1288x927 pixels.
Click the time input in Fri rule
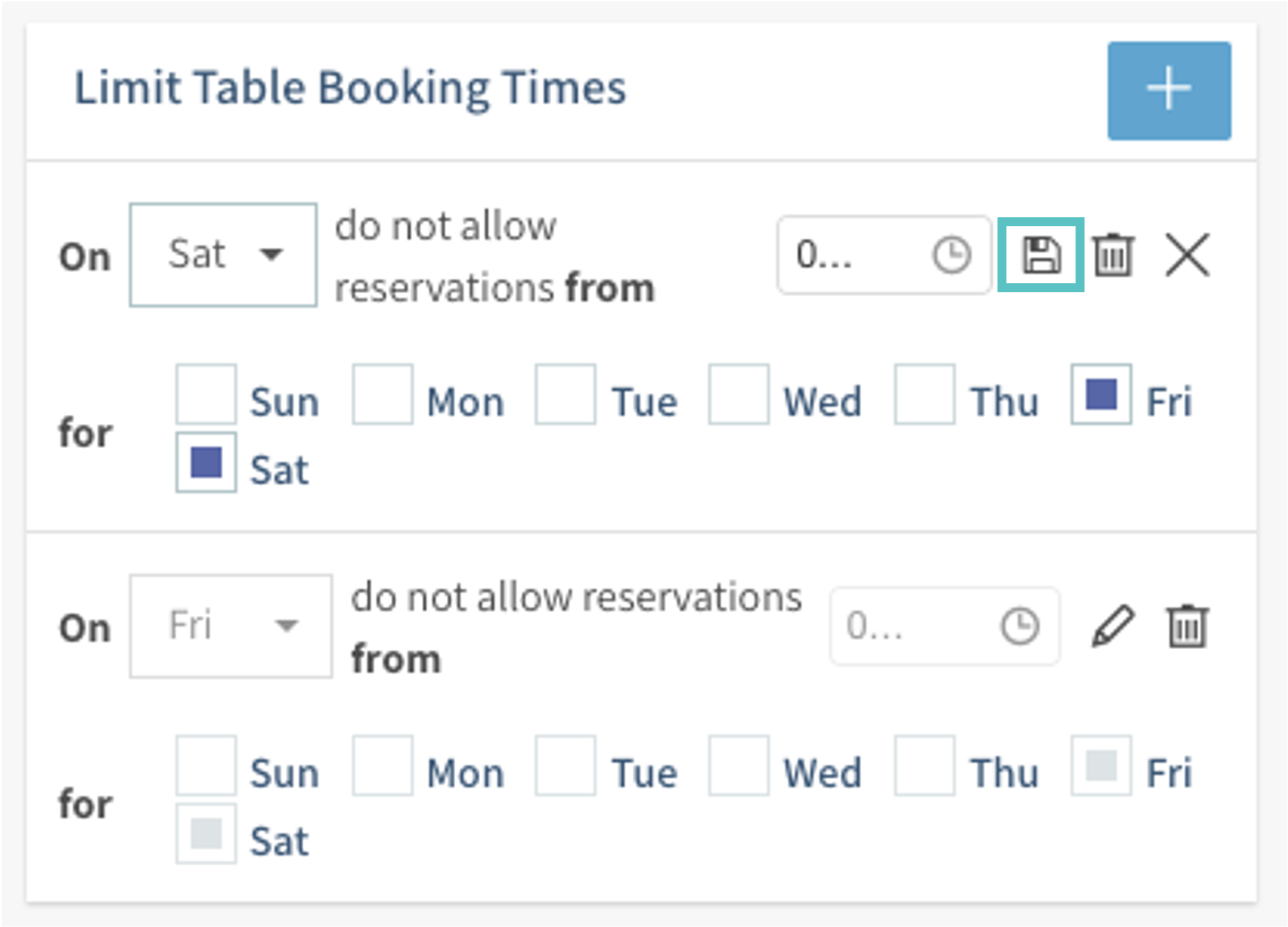pos(909,625)
